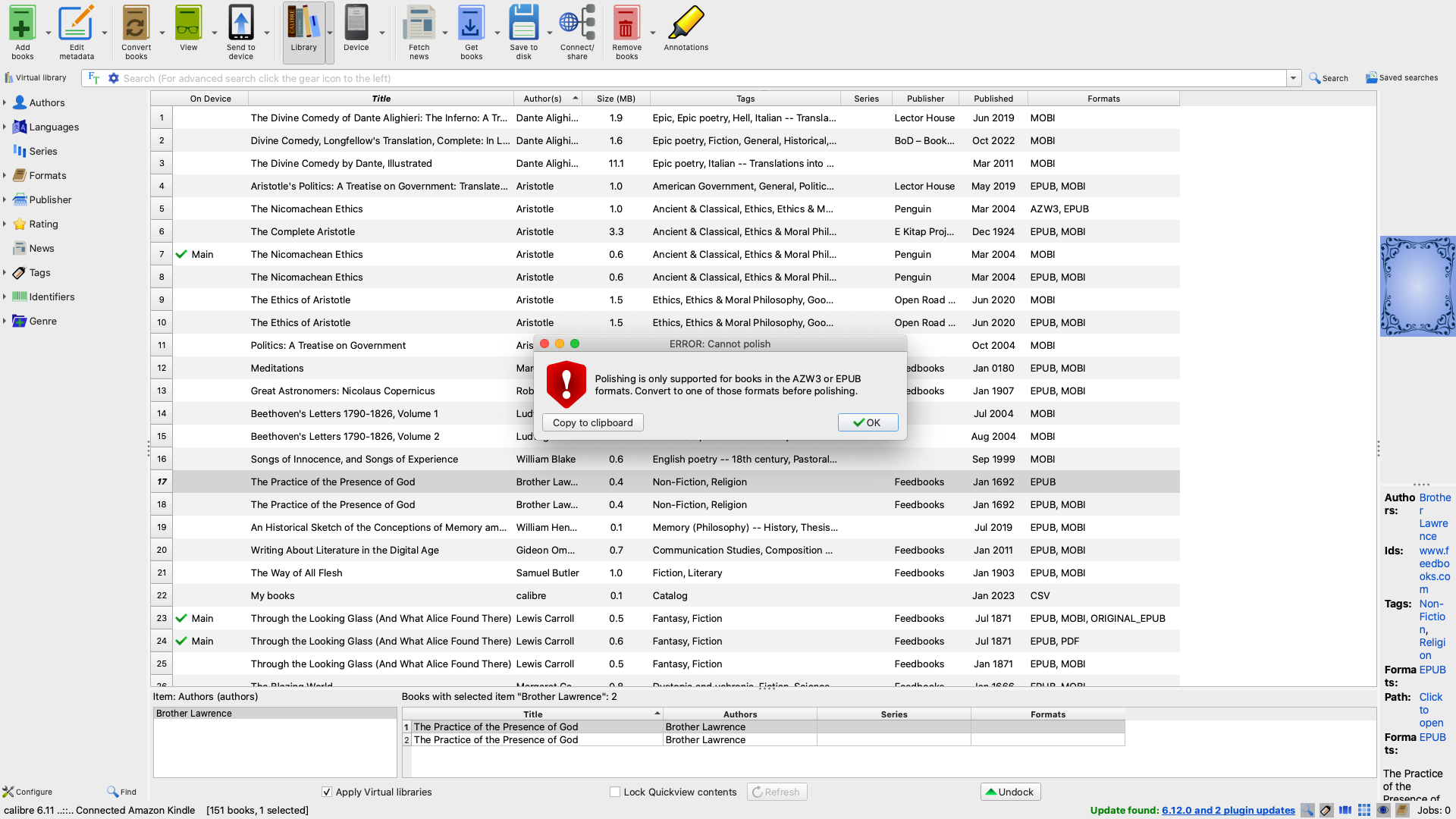Enable Lock Quickview contents checkbox
The image size is (1456, 819).
pos(615,792)
